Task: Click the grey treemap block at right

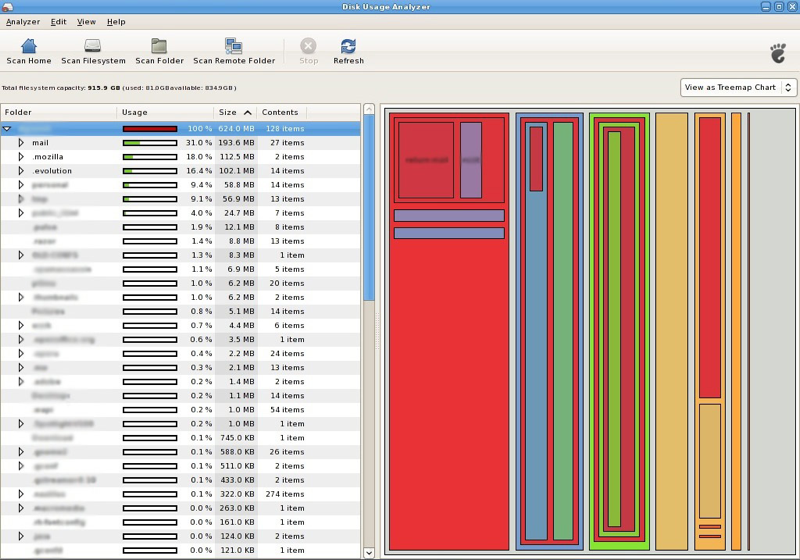Action: click(772, 332)
